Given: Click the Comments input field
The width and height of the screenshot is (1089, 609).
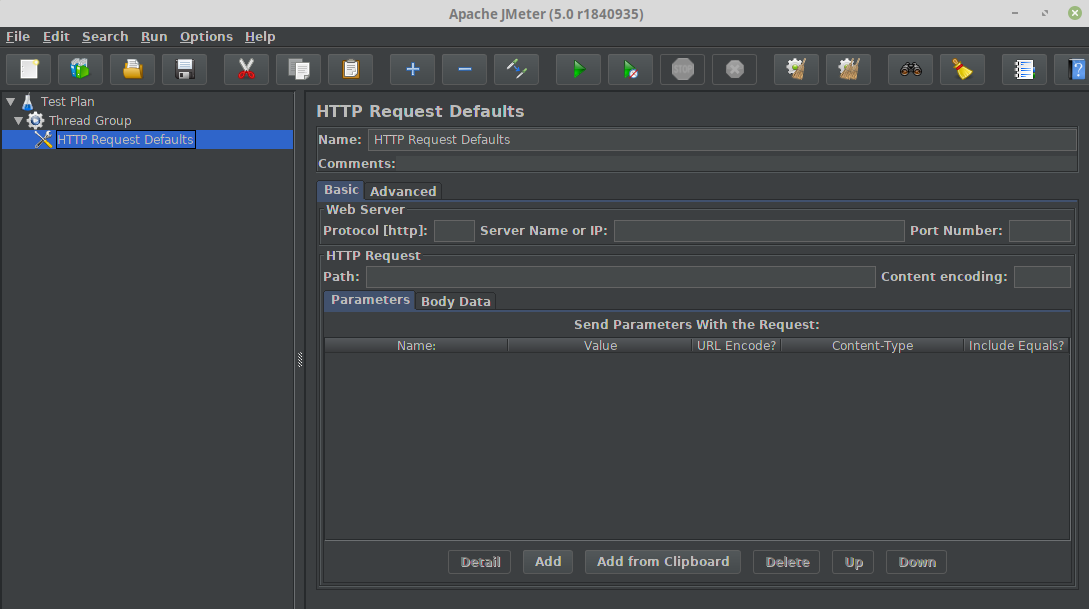Looking at the screenshot, I should point(738,164).
